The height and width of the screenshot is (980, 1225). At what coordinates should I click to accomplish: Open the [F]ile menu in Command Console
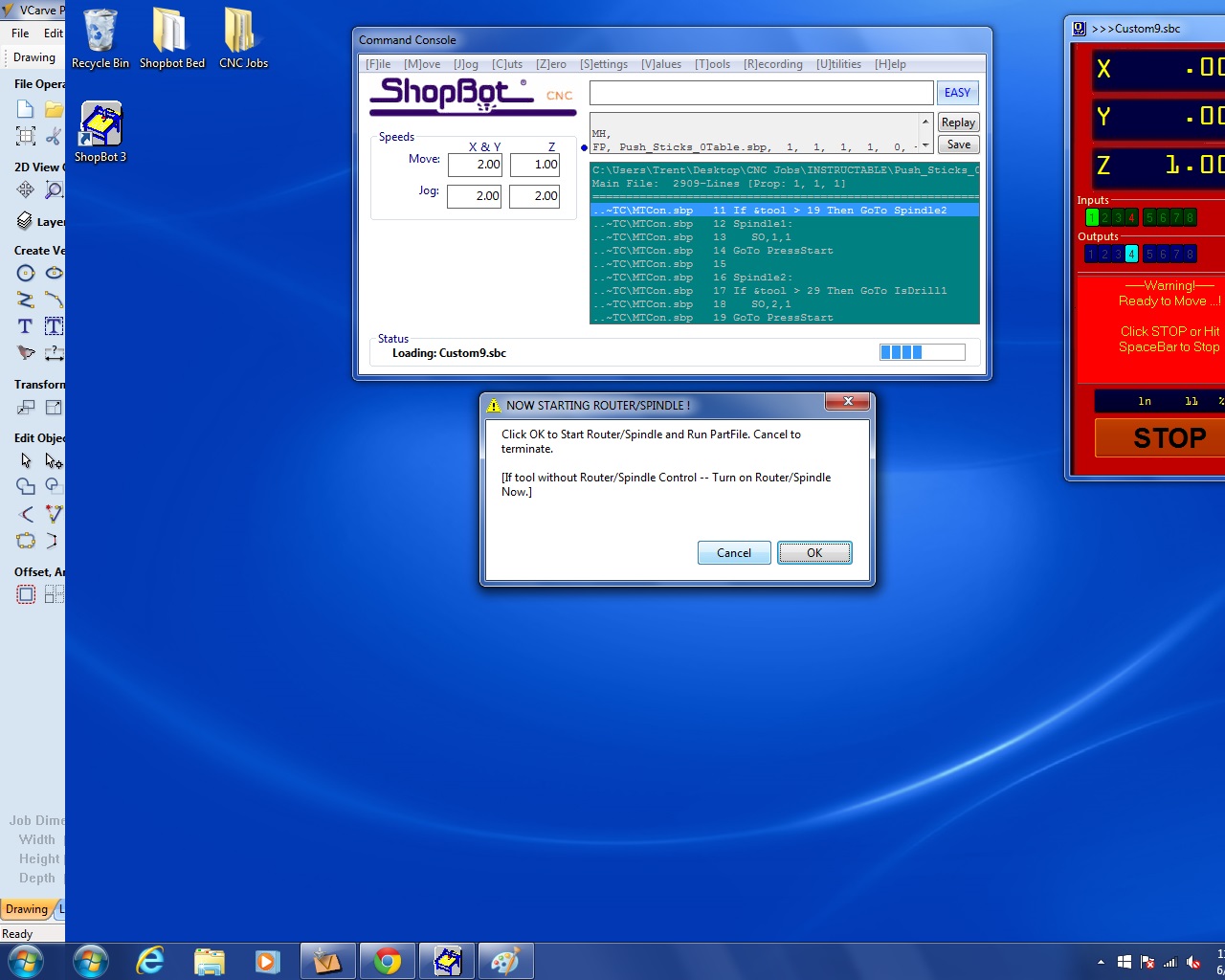pos(378,64)
